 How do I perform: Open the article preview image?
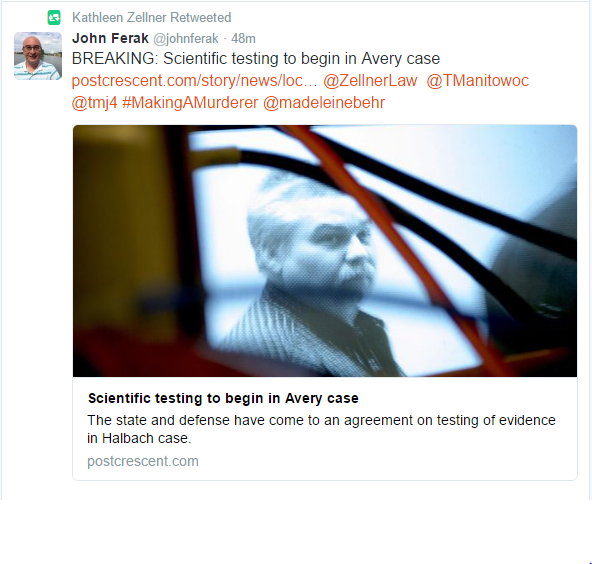pyautogui.click(x=325, y=251)
